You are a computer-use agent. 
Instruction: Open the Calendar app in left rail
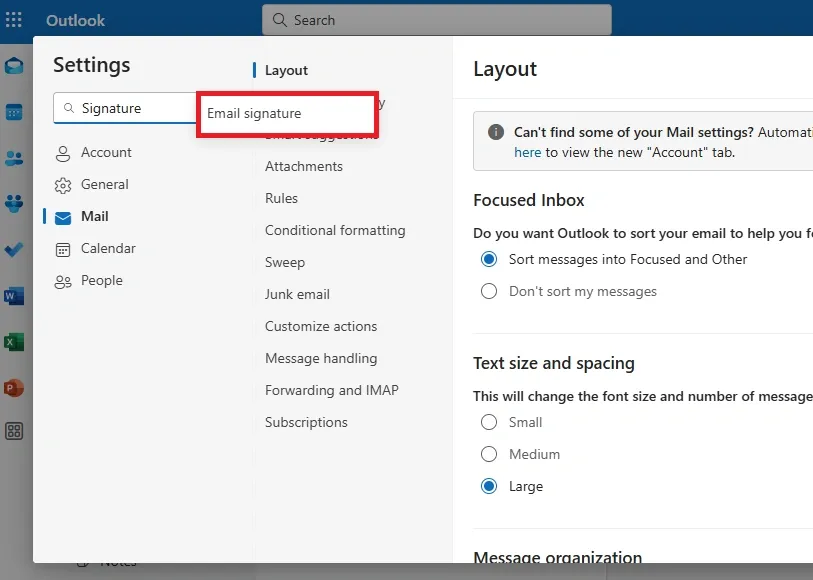14,112
